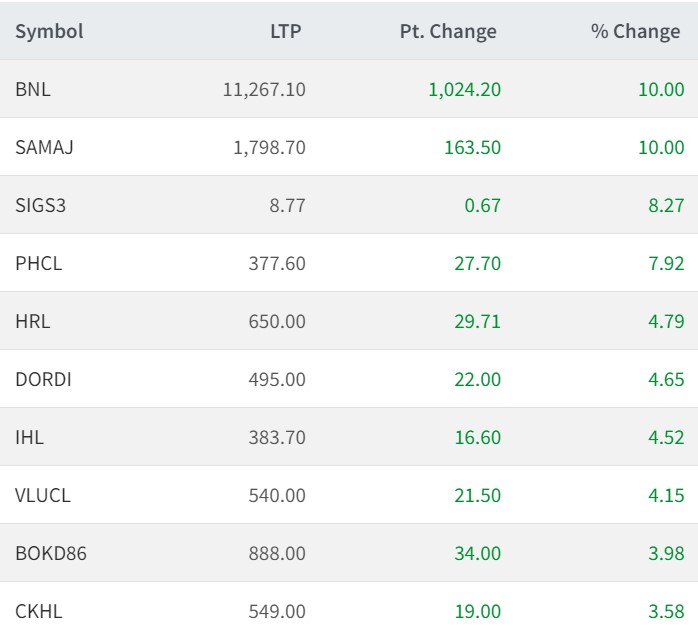This screenshot has width=698, height=637.
Task: Click the HRL symbol
Action: [33, 321]
